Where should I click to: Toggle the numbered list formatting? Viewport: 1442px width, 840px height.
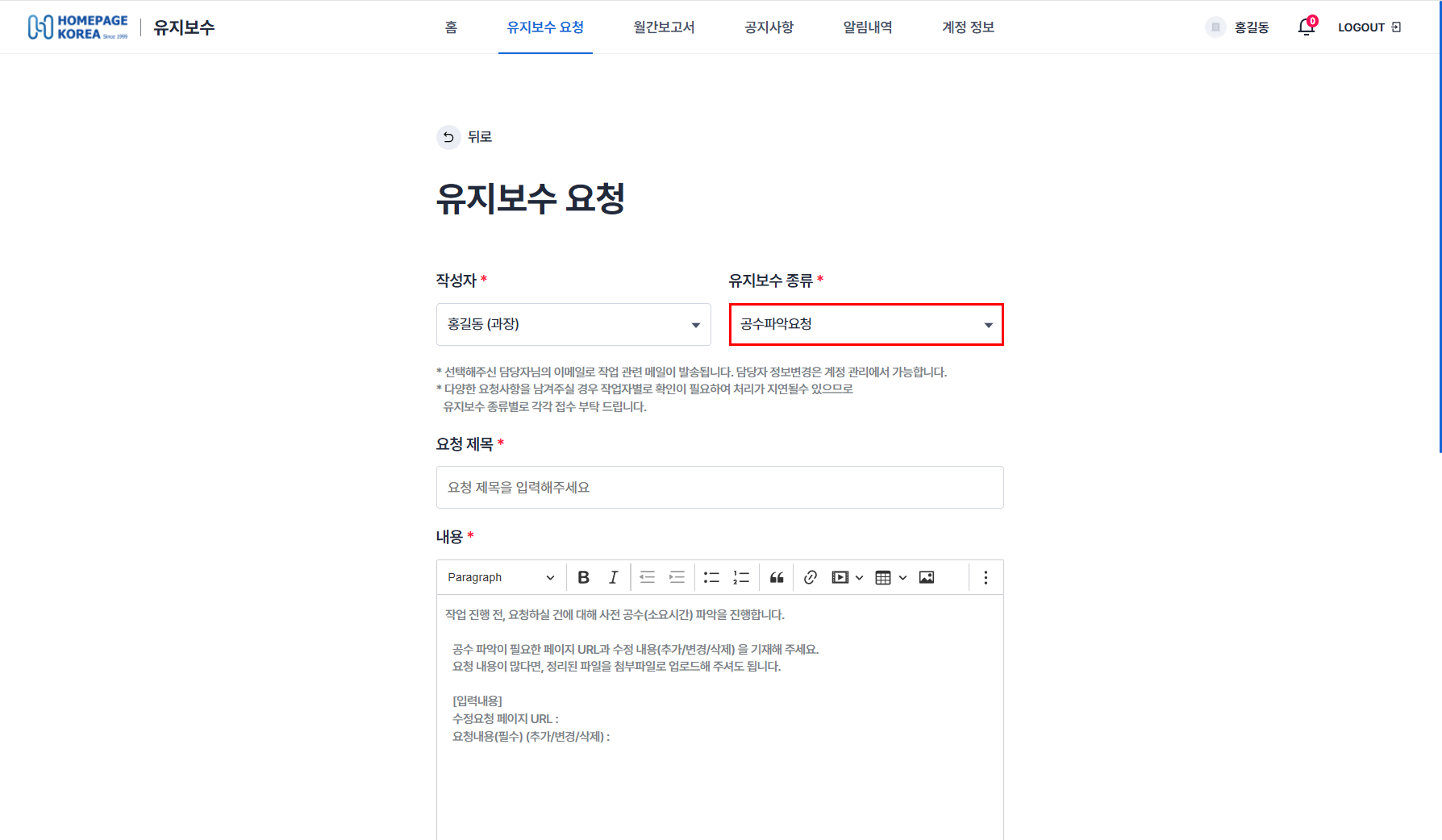pos(740,576)
